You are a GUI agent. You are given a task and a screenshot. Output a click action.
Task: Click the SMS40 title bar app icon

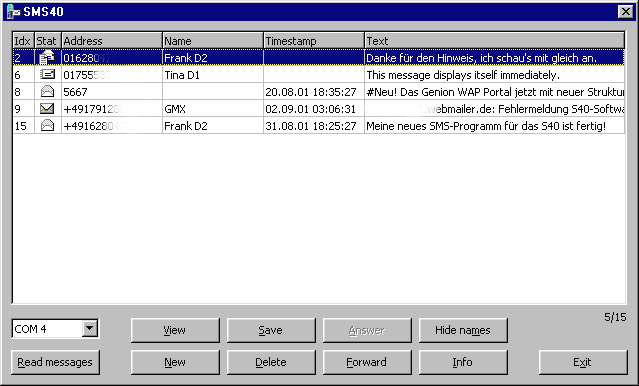click(x=13, y=11)
